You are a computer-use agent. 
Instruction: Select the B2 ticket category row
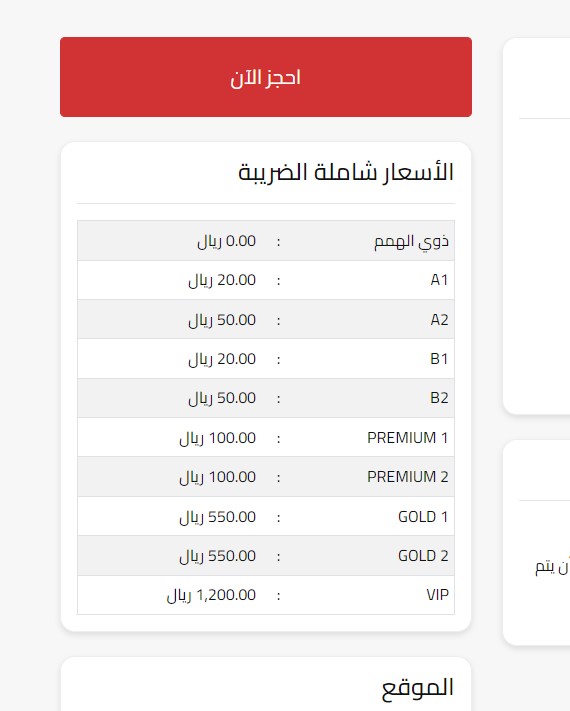266,398
